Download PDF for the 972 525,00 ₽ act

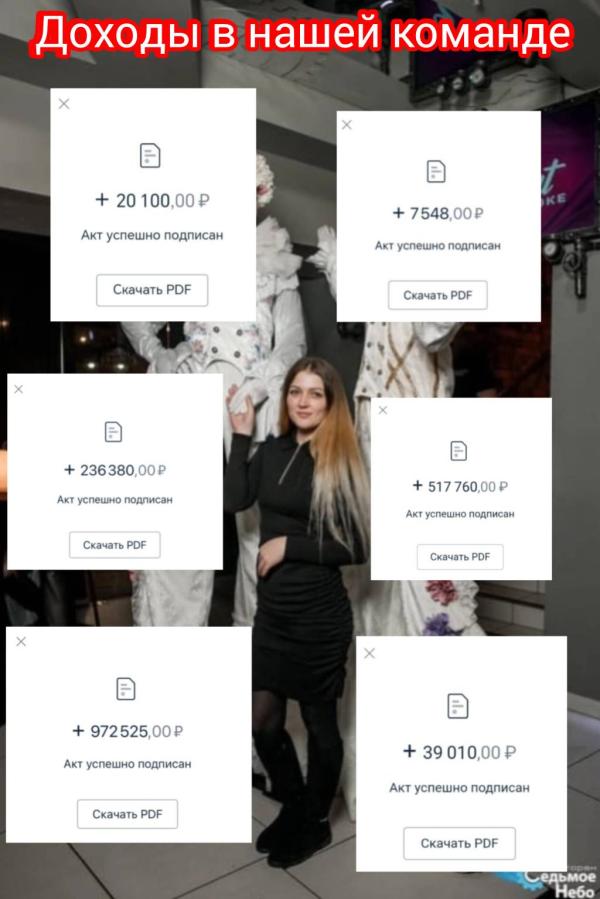pyautogui.click(x=127, y=814)
